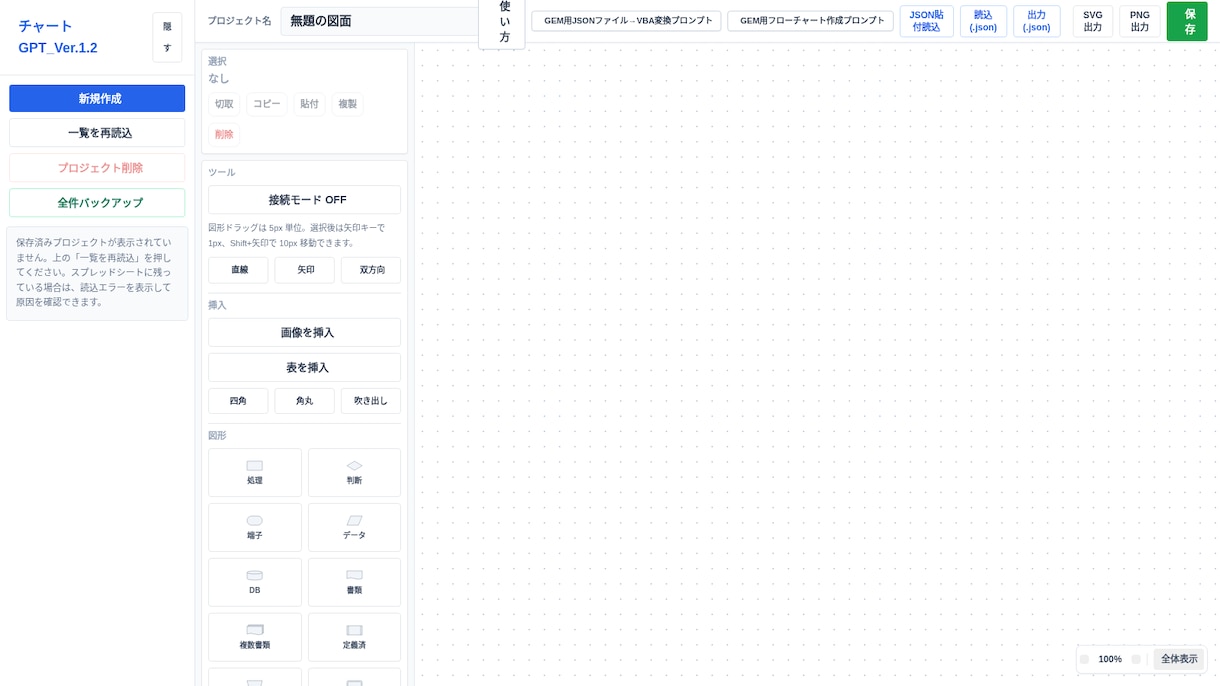Image resolution: width=1220 pixels, height=686 pixels.
Task: Add a 処理 (process) shape
Action: [x=254, y=472]
